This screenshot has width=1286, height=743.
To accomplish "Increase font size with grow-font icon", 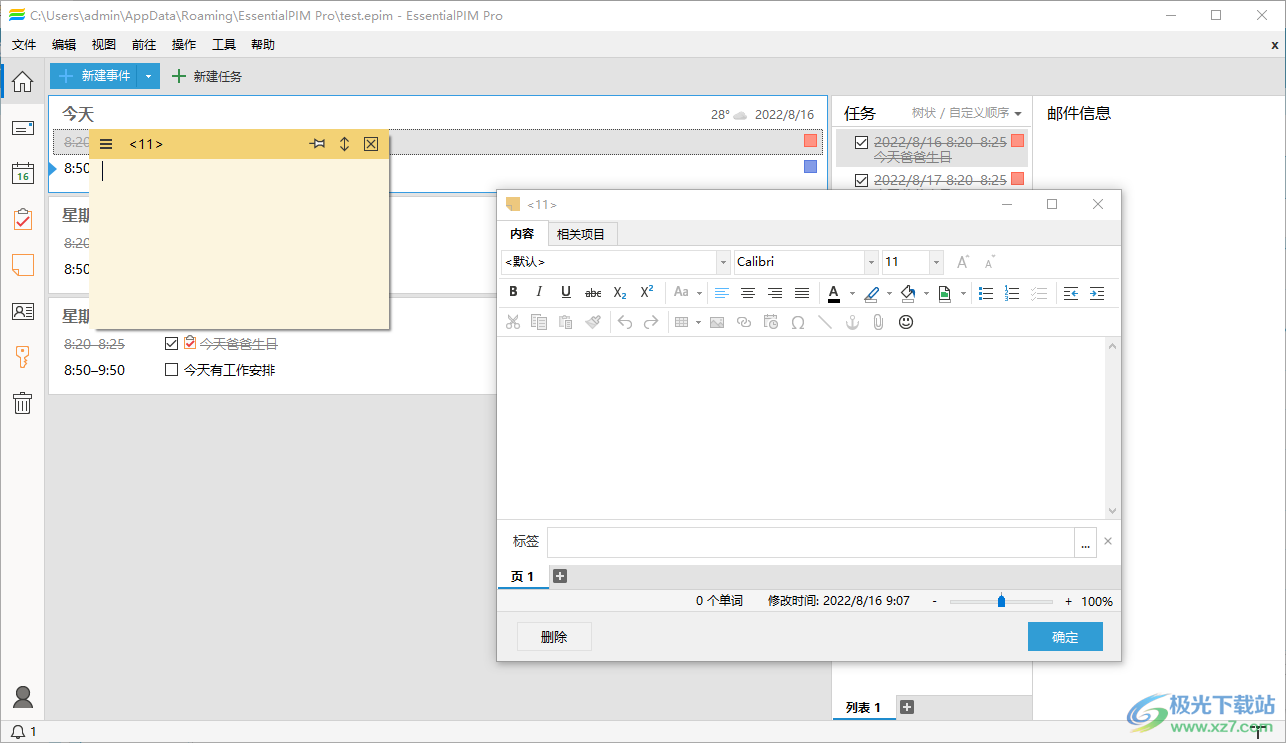I will (963, 262).
